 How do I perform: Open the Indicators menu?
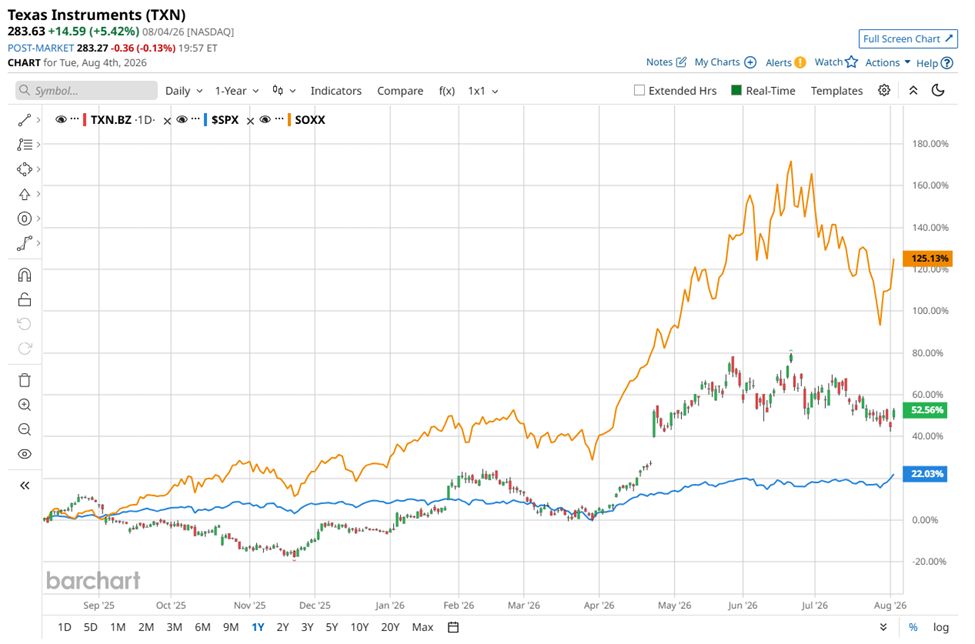[x=336, y=91]
